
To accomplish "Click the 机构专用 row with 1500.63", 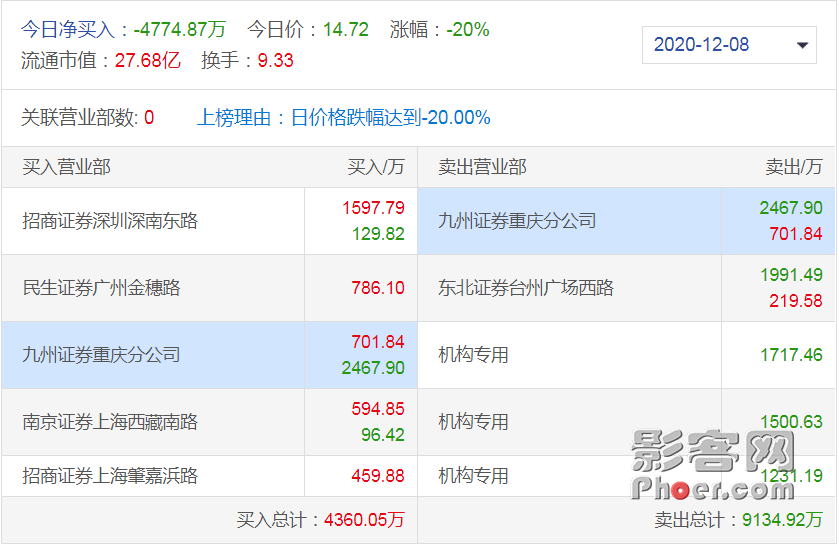I will click(626, 422).
